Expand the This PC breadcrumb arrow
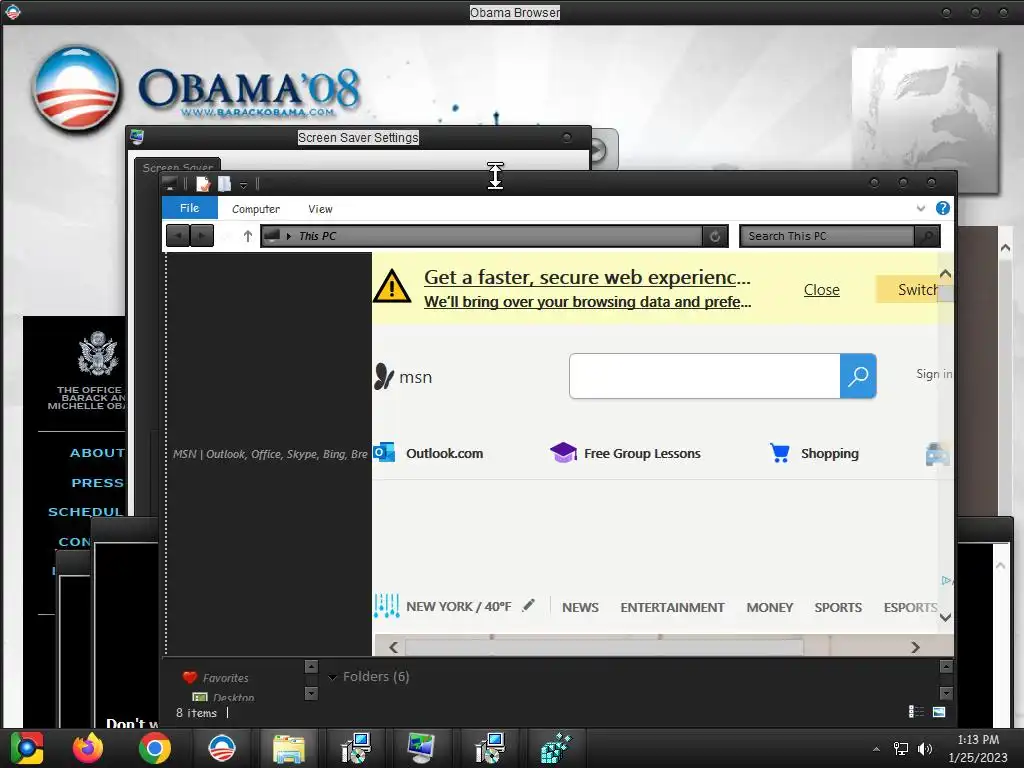Viewport: 1024px width, 768px height. 289,236
